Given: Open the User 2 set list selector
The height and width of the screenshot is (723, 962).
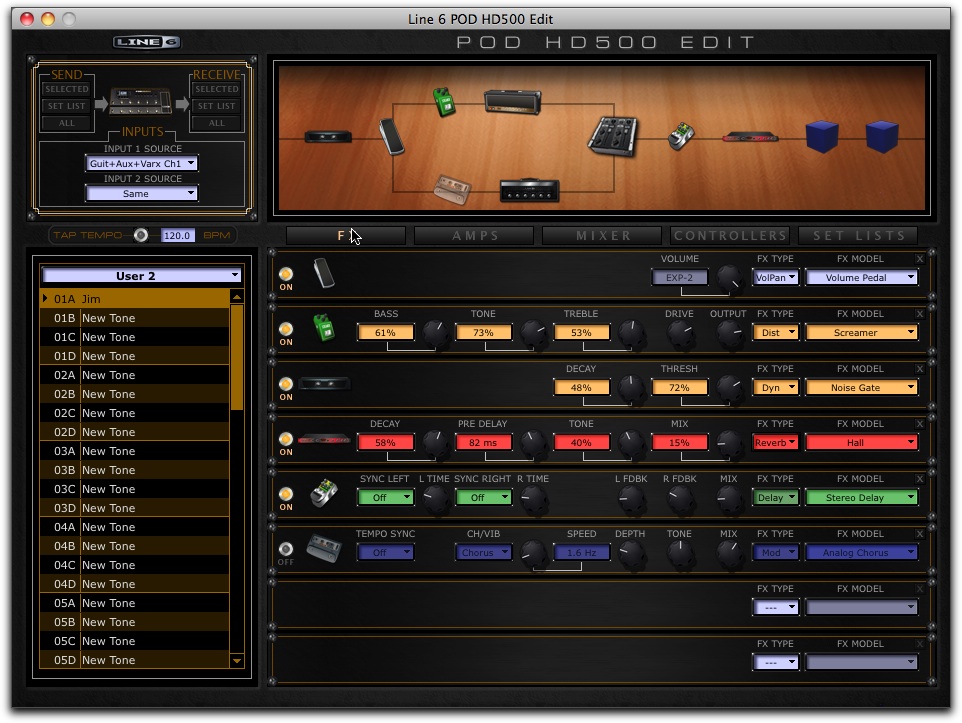Looking at the screenshot, I should (x=140, y=274).
